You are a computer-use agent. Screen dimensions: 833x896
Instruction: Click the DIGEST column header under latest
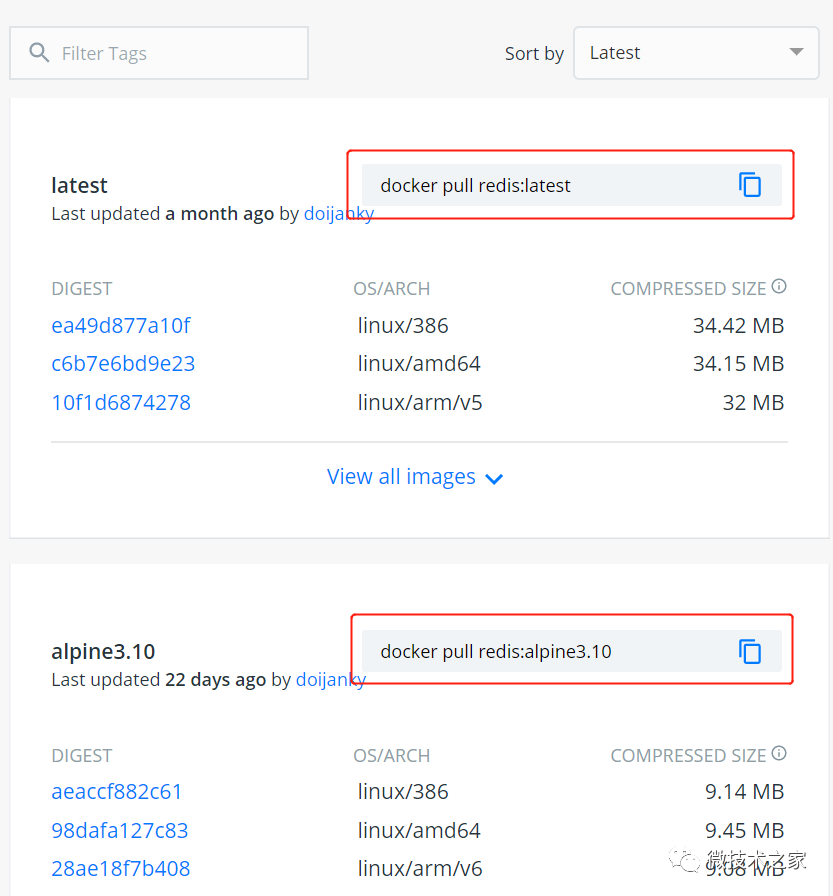pos(82,289)
